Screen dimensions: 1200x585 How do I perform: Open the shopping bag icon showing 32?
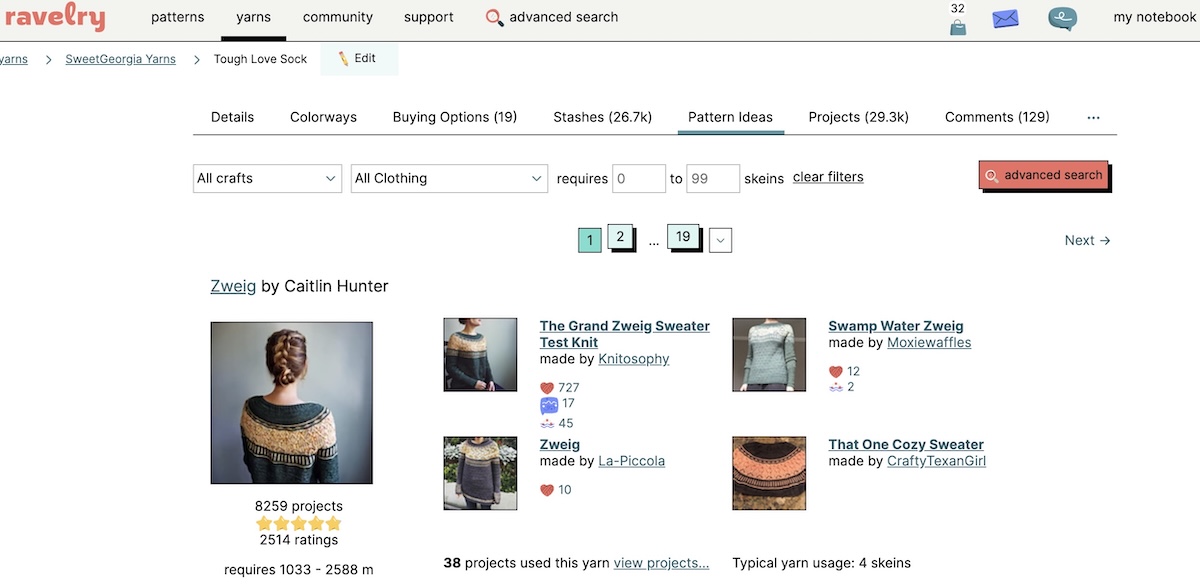pyautogui.click(x=958, y=27)
